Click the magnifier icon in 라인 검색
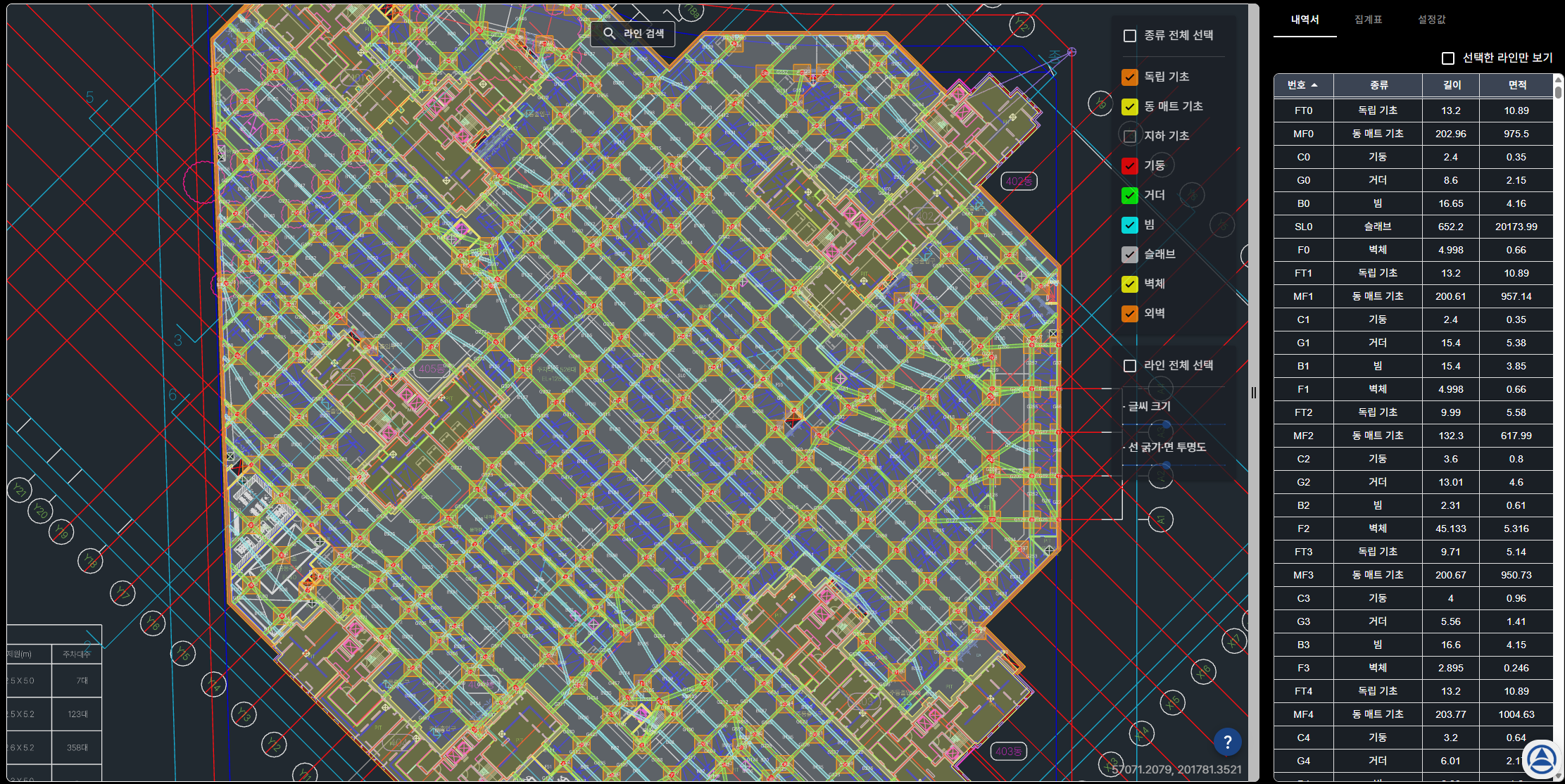 (609, 33)
